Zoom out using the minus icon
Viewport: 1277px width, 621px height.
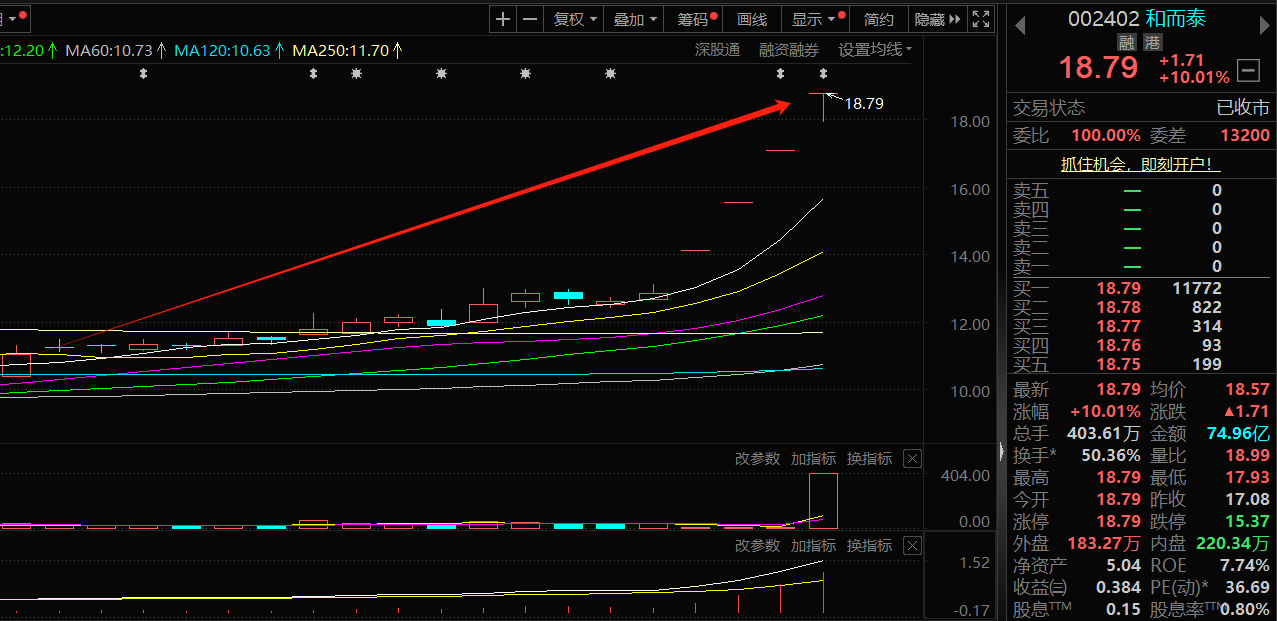coord(529,18)
